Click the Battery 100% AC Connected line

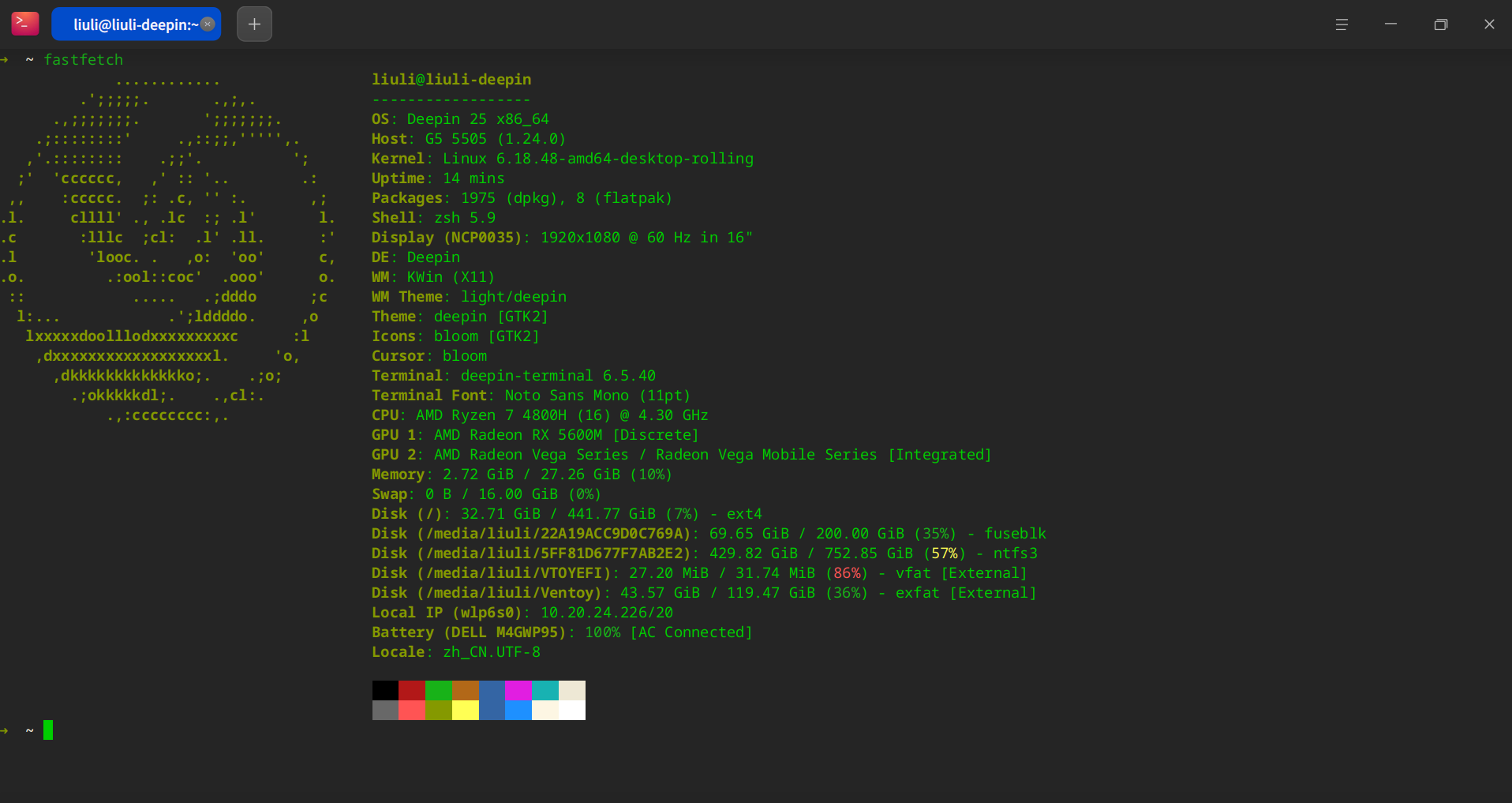click(x=562, y=632)
